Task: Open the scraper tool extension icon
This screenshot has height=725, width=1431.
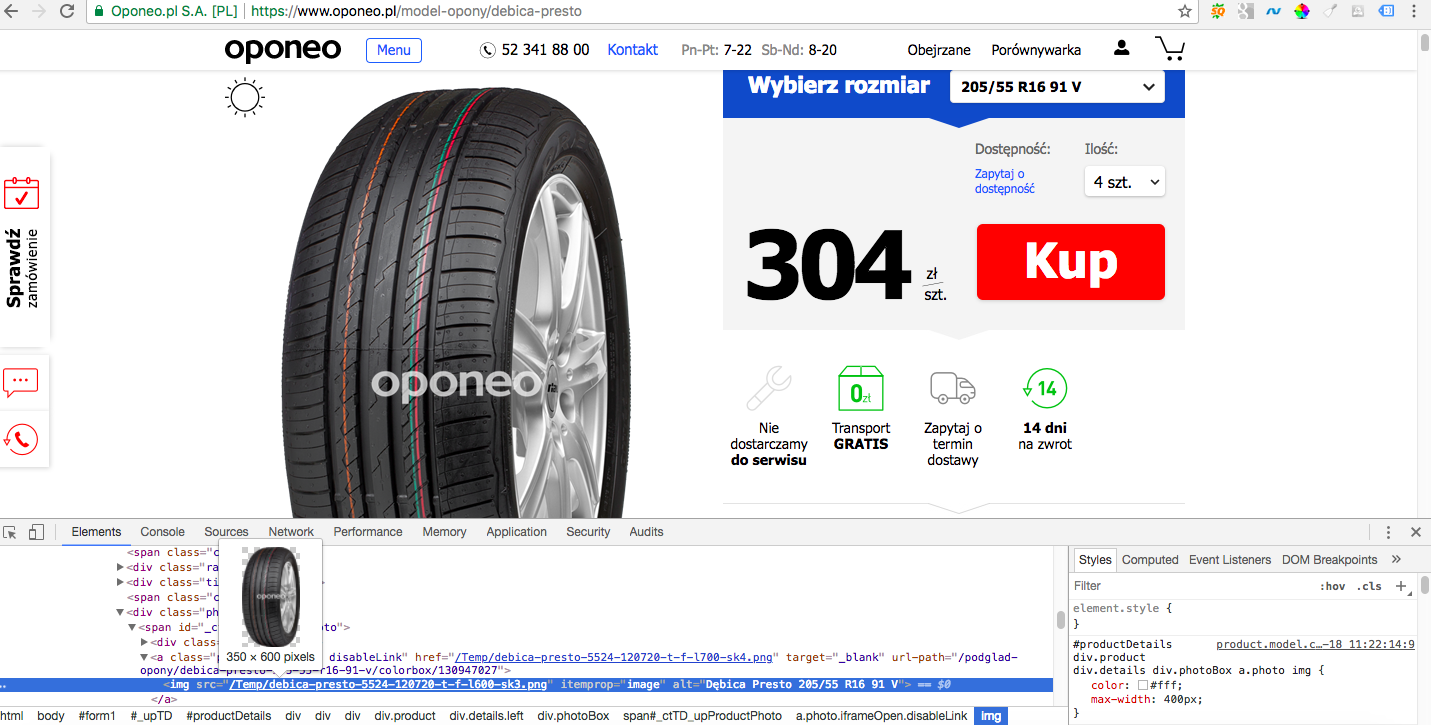Action: (1330, 12)
